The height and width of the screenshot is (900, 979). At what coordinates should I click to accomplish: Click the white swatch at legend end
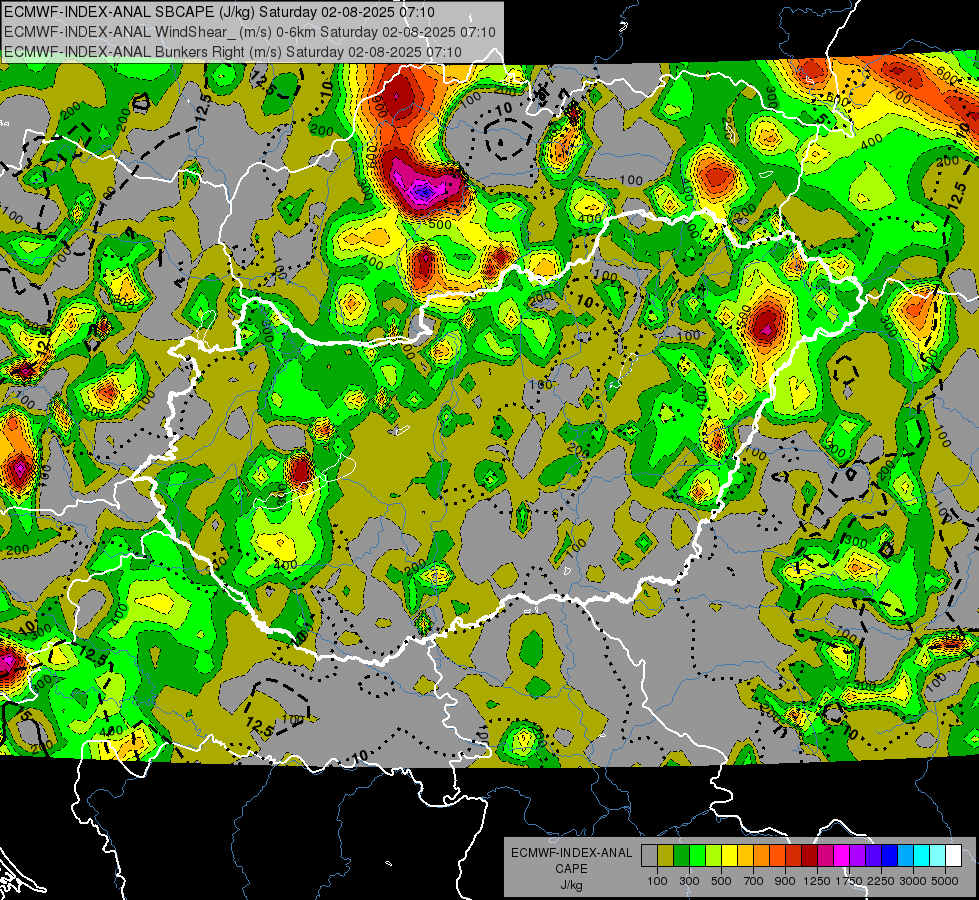[x=953, y=856]
